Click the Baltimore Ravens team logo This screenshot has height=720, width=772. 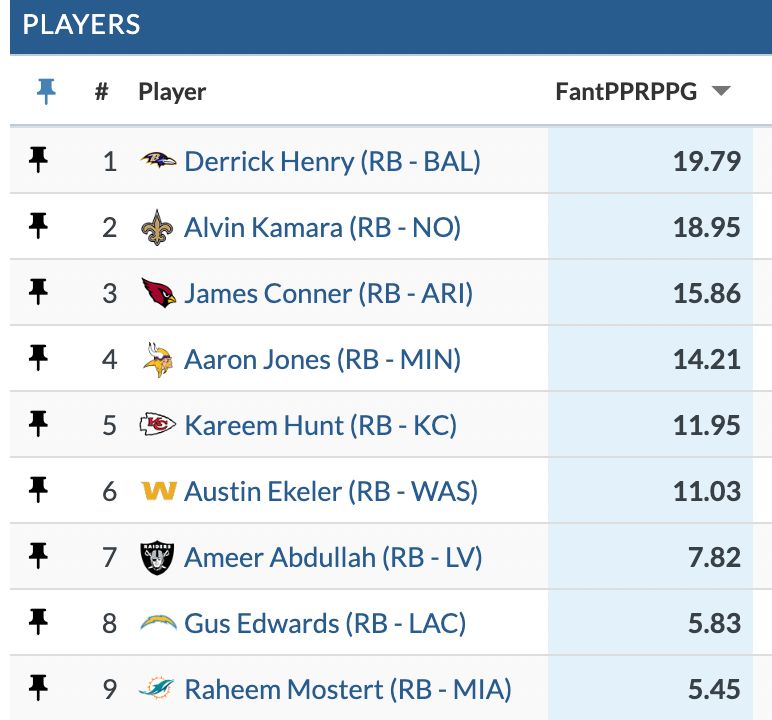158,161
